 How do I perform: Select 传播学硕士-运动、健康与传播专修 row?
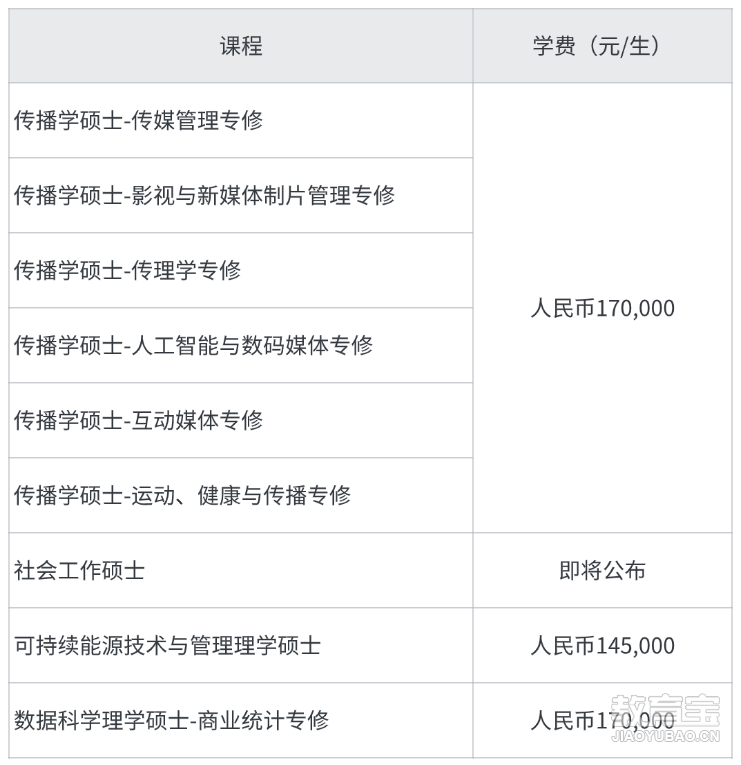(x=241, y=496)
